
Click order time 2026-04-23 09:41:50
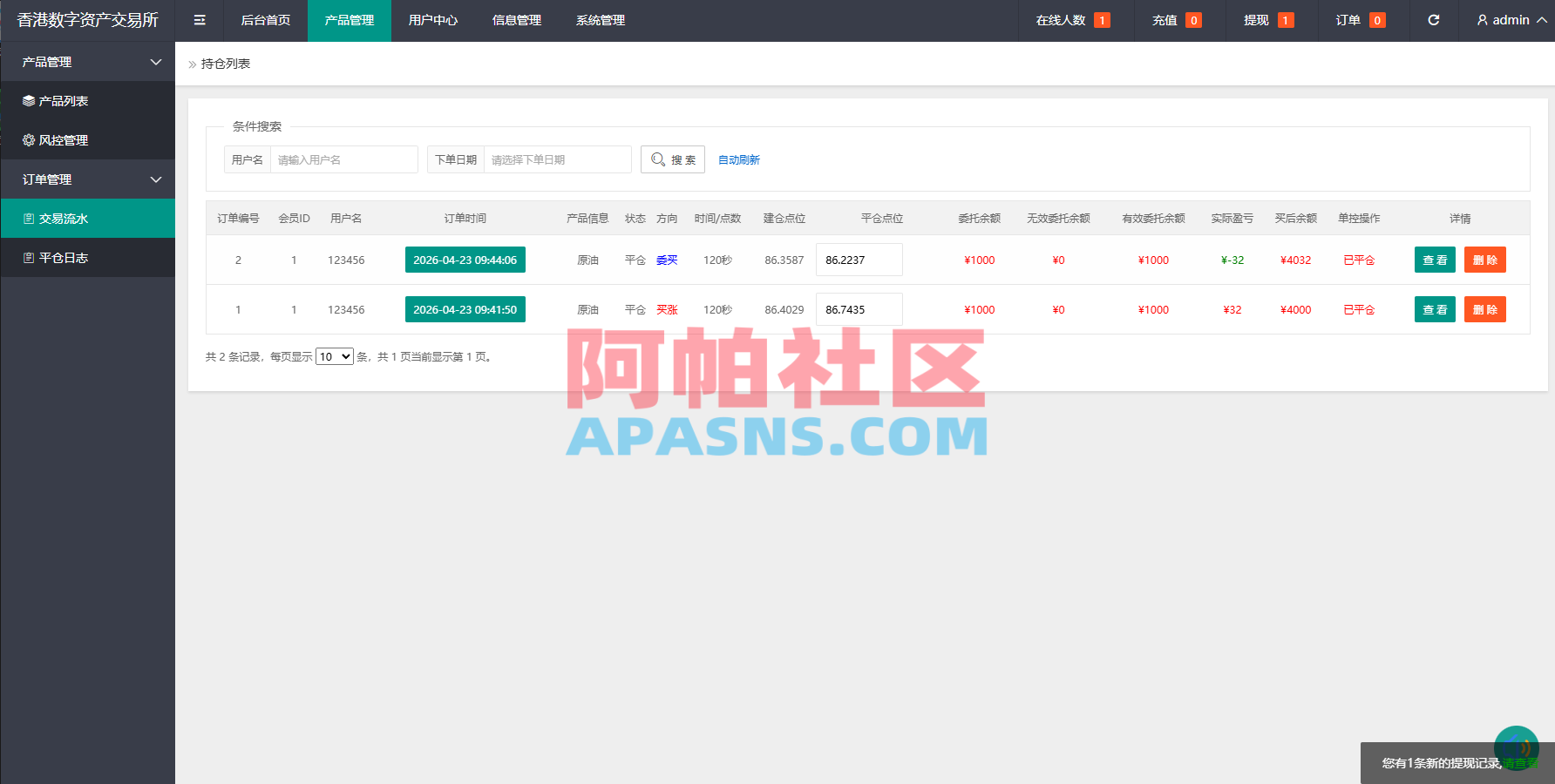click(x=465, y=309)
